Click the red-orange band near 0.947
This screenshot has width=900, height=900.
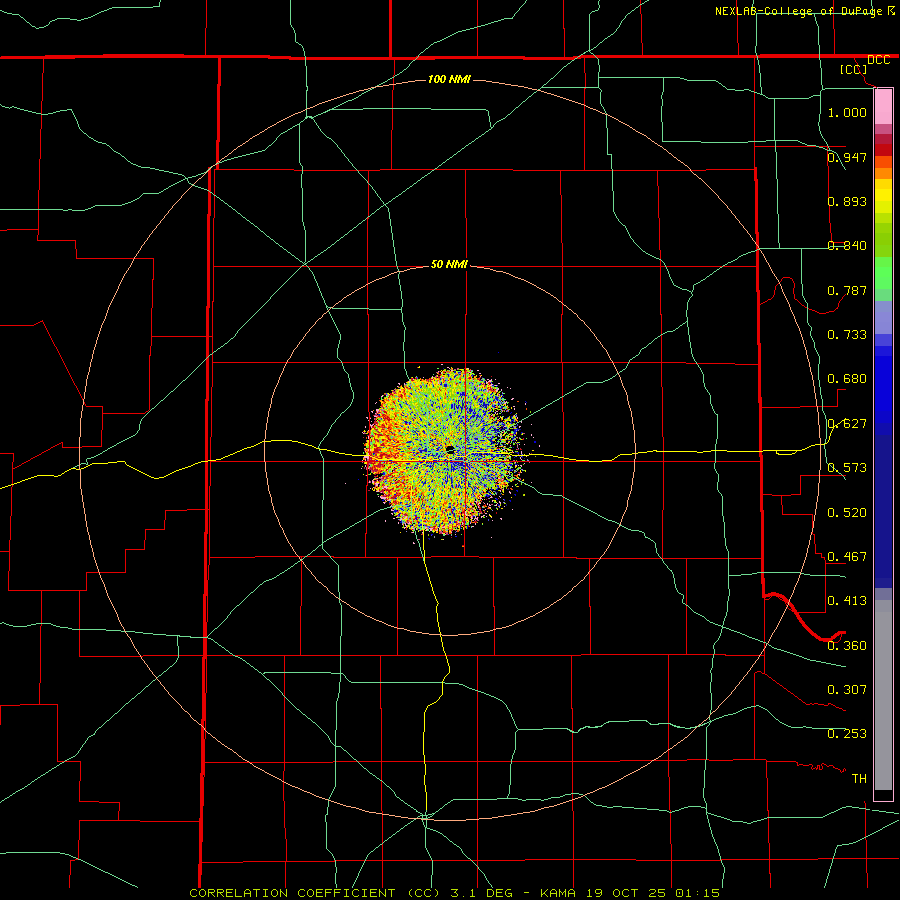coord(883,162)
